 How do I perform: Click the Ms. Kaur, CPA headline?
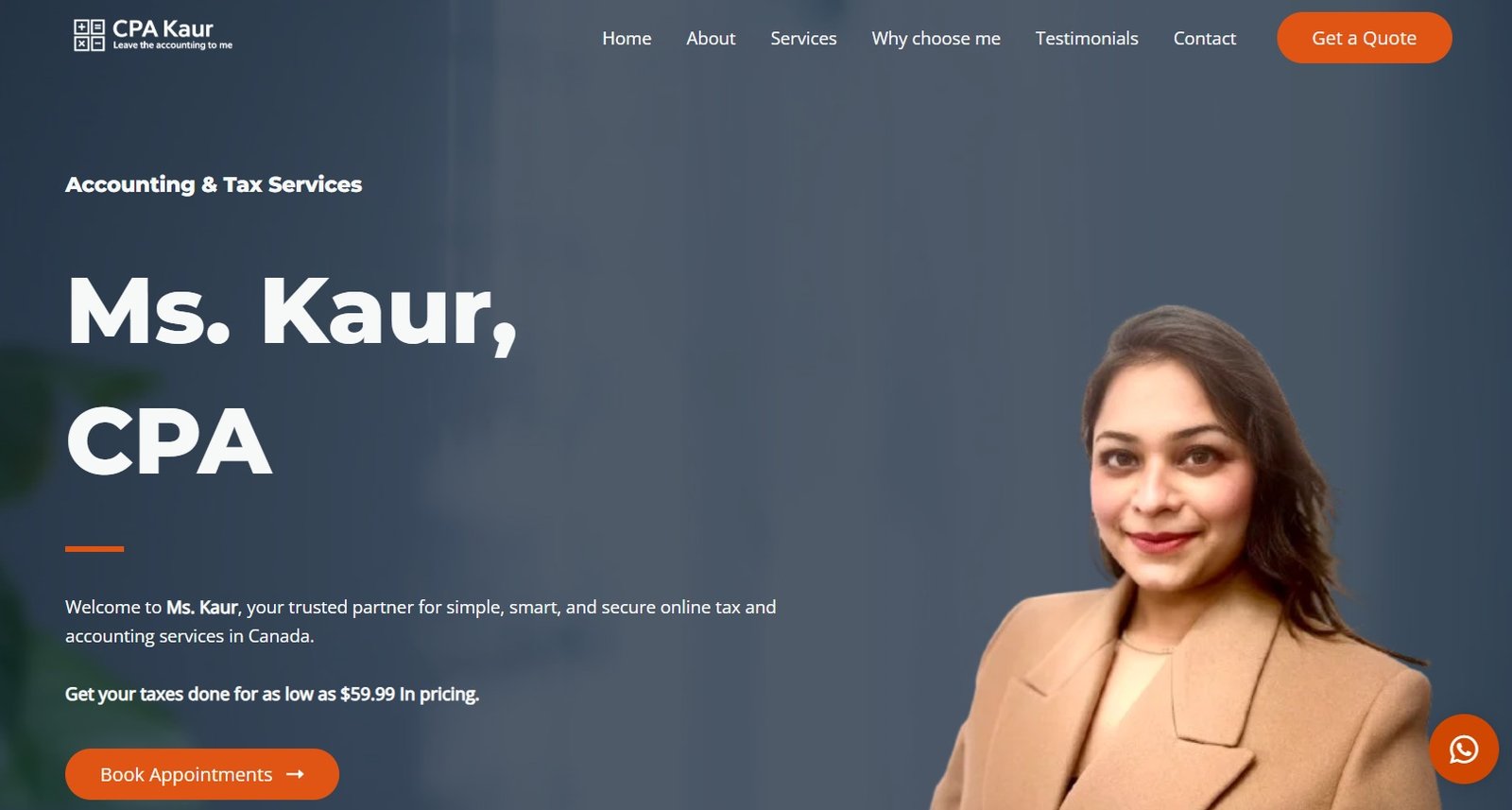point(292,375)
